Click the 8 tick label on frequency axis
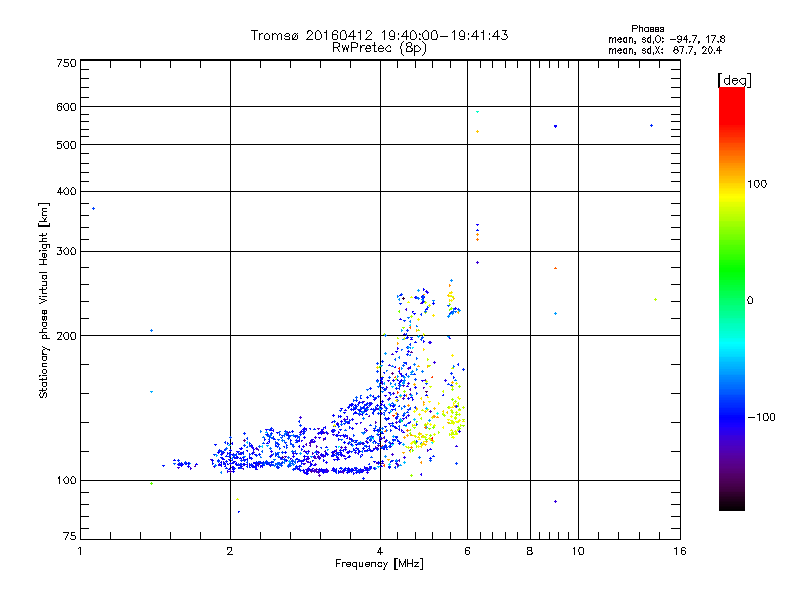This screenshot has height=600, width=800. [530, 551]
